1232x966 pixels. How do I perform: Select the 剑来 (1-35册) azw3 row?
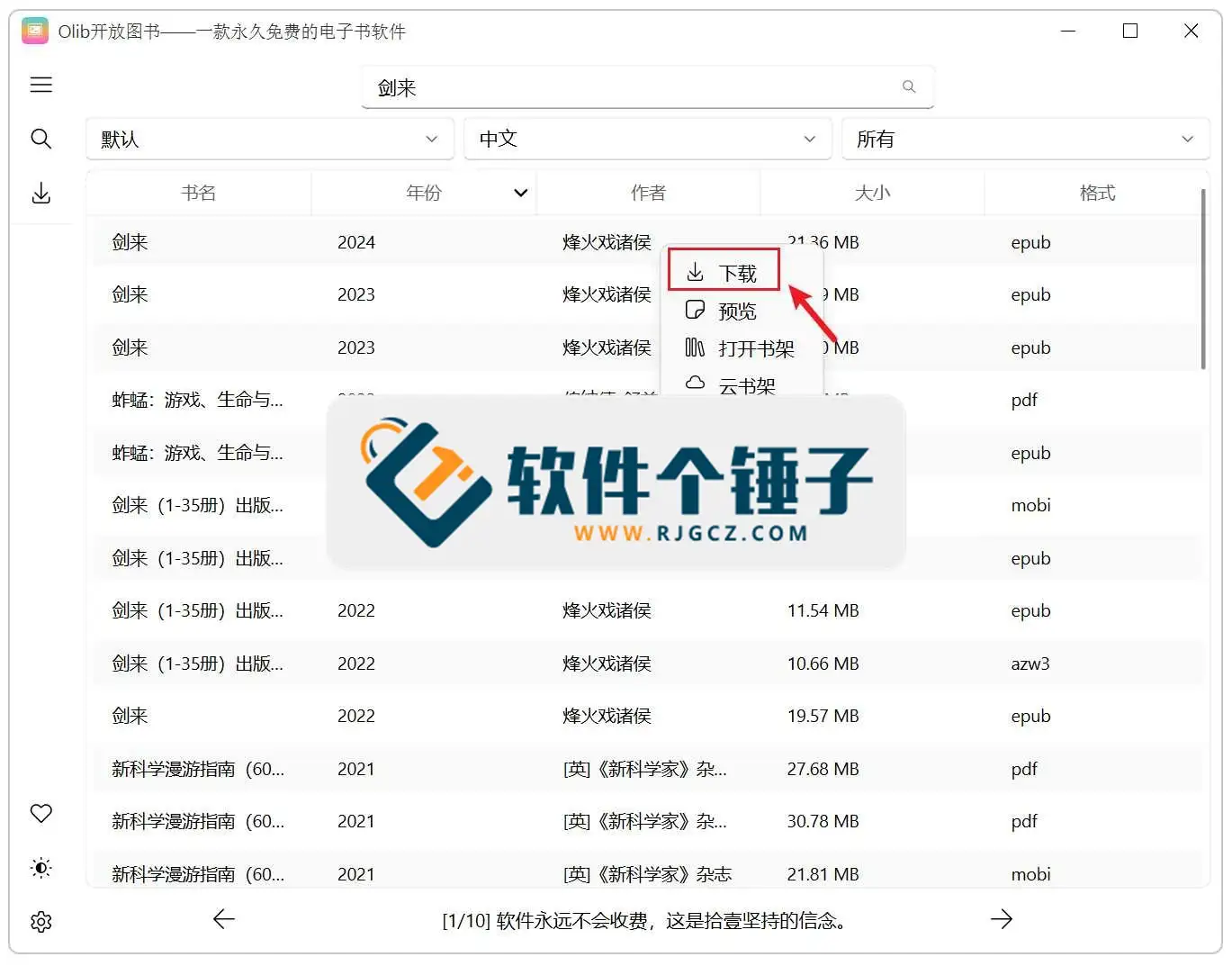coord(646,664)
